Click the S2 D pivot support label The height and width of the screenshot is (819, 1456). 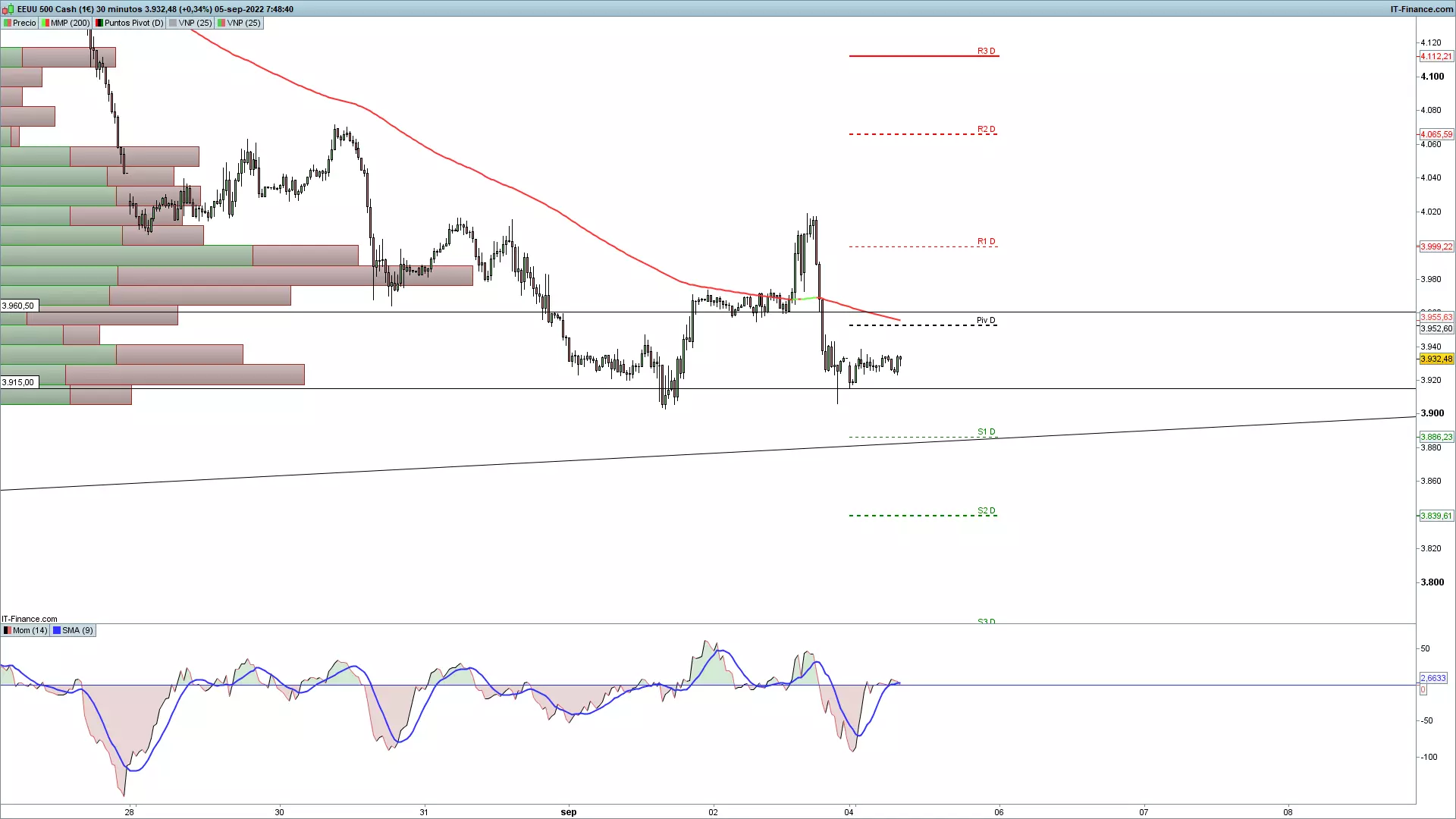pyautogui.click(x=986, y=510)
